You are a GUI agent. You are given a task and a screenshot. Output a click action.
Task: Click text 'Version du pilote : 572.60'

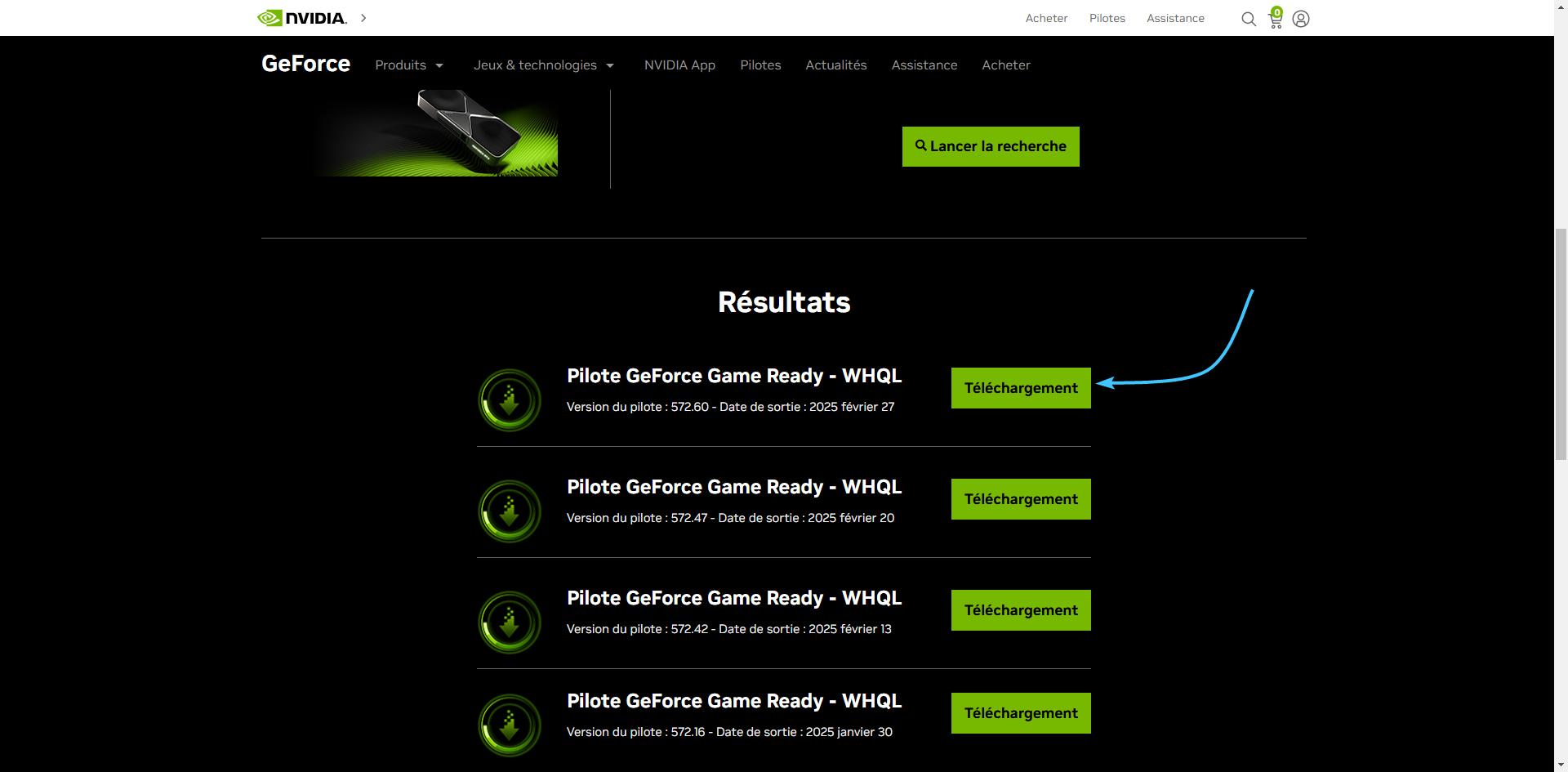638,407
